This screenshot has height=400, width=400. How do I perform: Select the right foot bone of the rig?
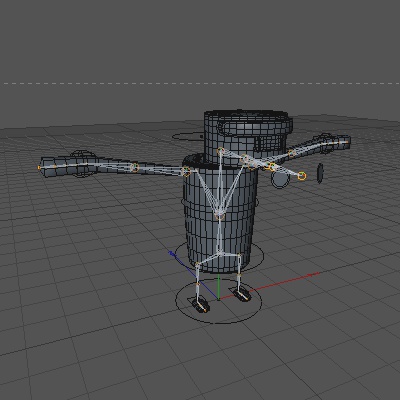[243, 295]
